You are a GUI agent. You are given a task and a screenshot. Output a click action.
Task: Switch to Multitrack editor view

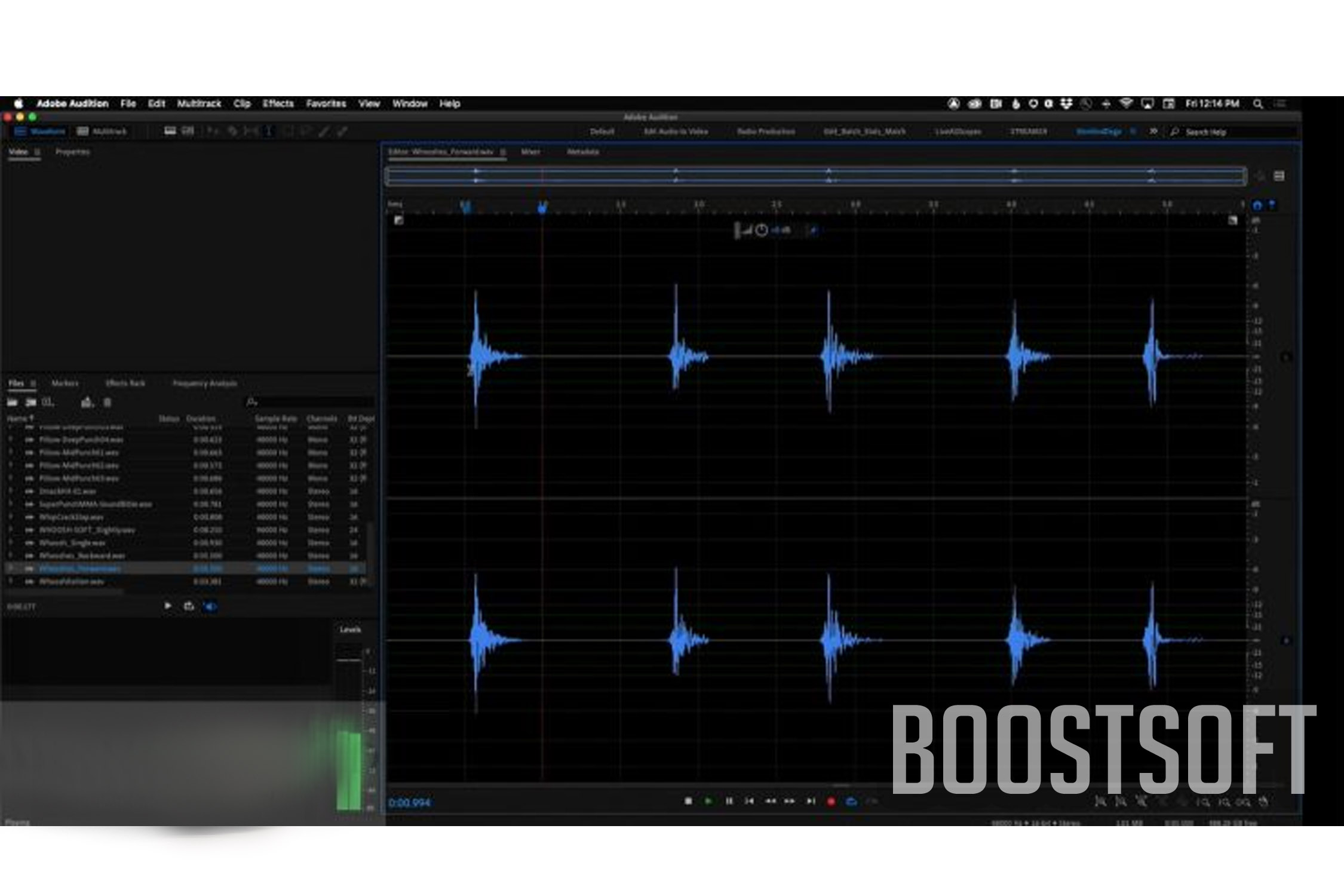tap(102, 131)
